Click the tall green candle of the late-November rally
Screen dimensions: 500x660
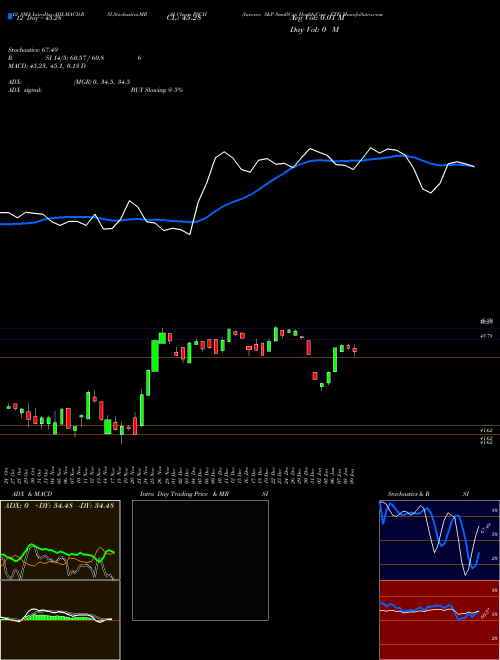[x=155, y=356]
